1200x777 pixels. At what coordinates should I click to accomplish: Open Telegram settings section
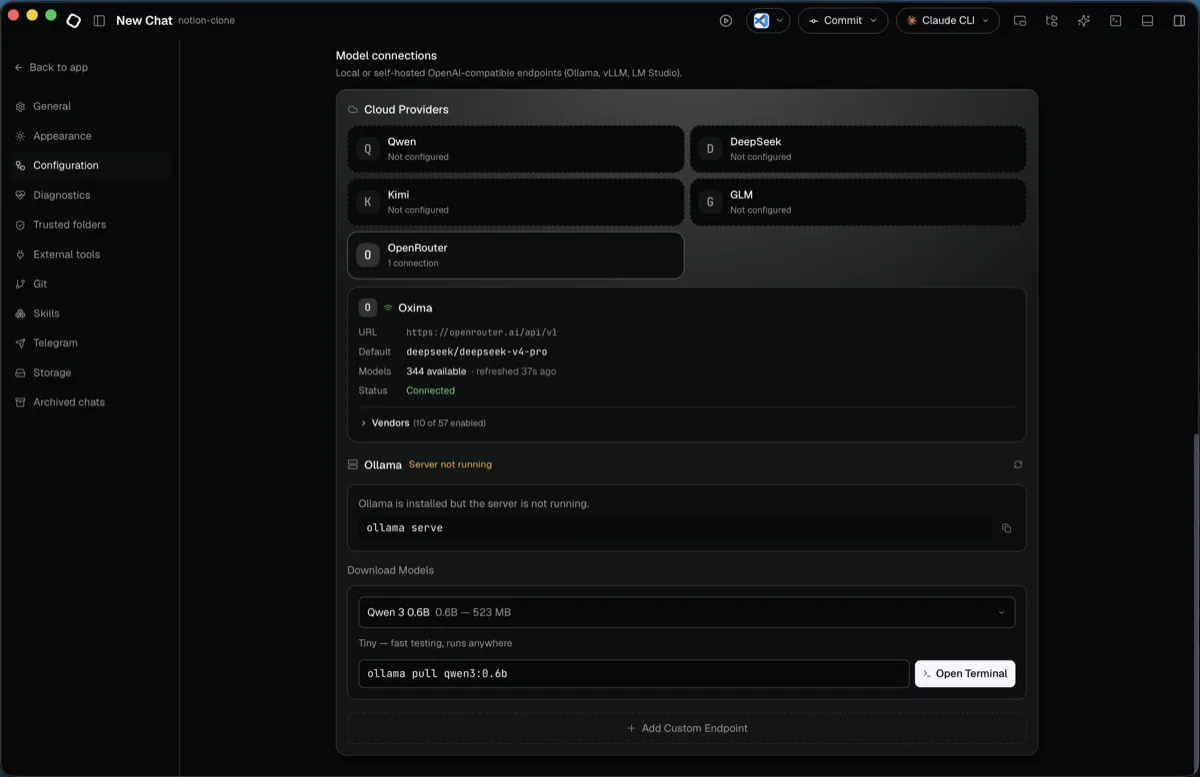(x=88, y=343)
